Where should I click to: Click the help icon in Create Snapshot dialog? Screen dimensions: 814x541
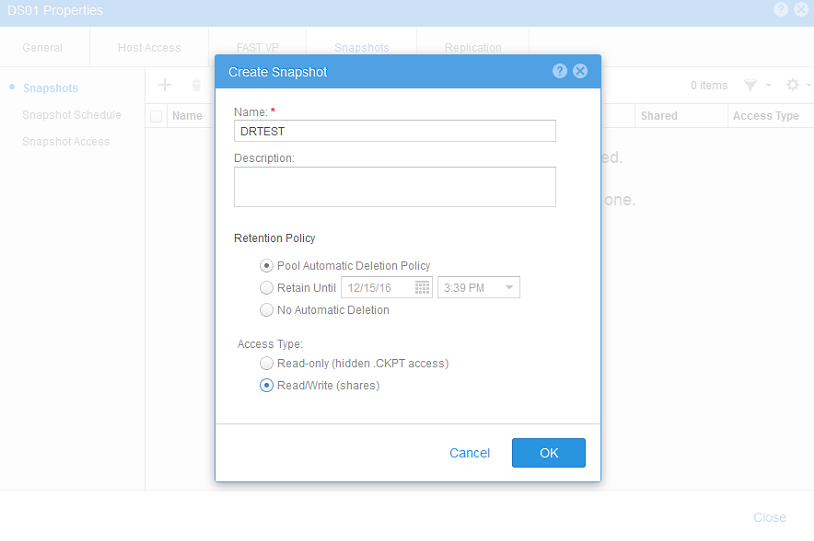pos(560,72)
